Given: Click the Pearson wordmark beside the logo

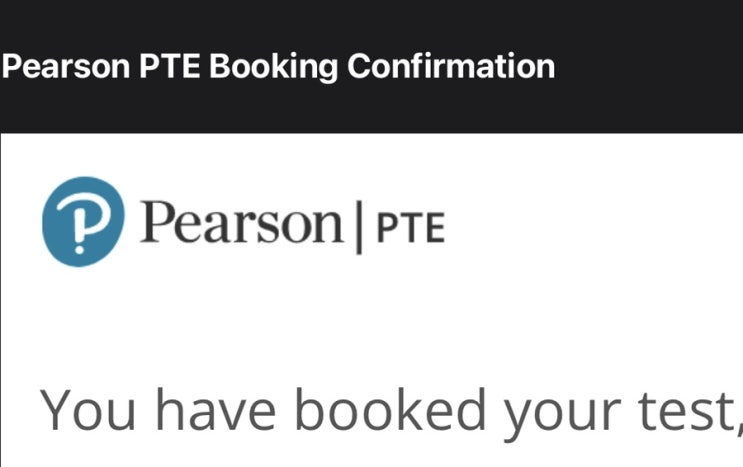Looking at the screenshot, I should 241,223.
